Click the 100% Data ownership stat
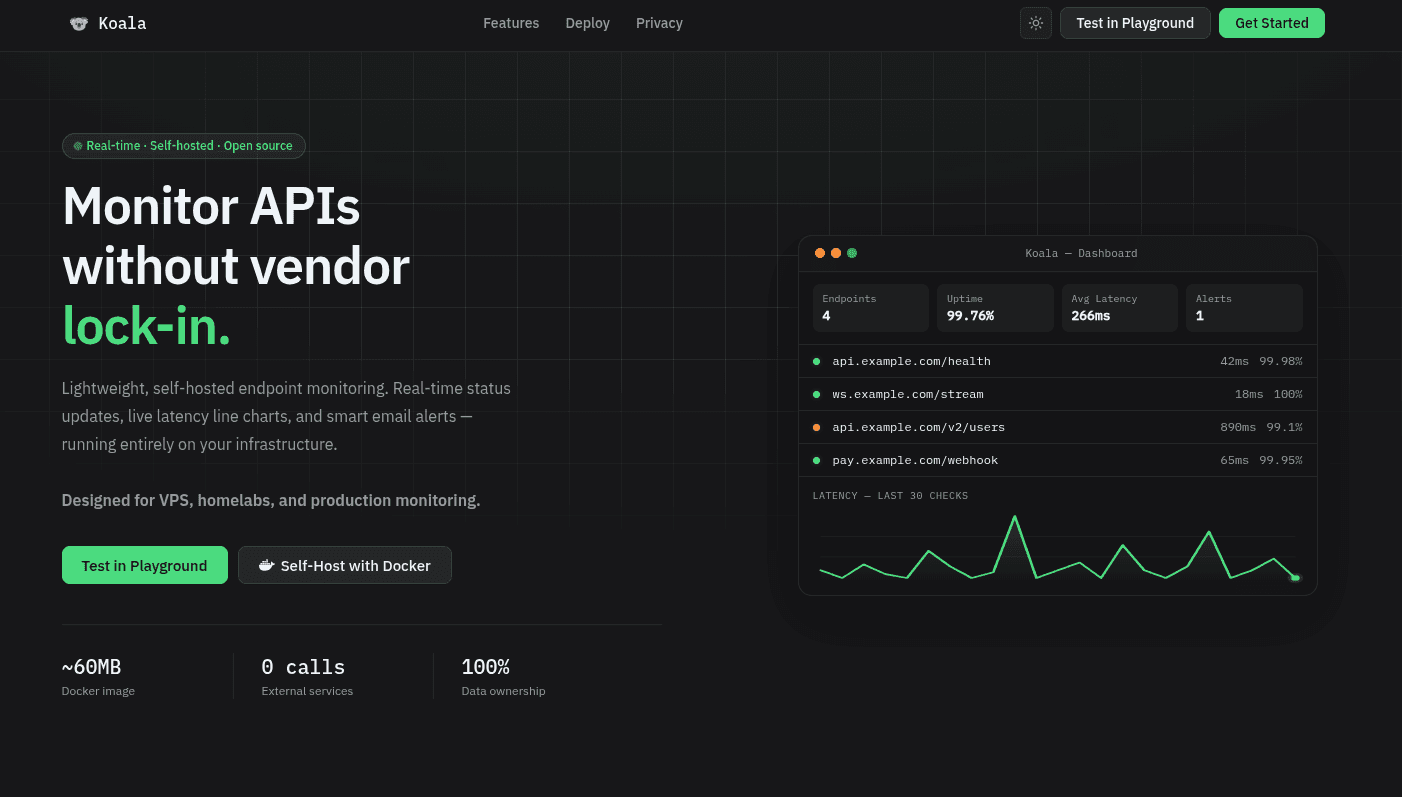Viewport: 1402px width, 797px height. point(503,676)
